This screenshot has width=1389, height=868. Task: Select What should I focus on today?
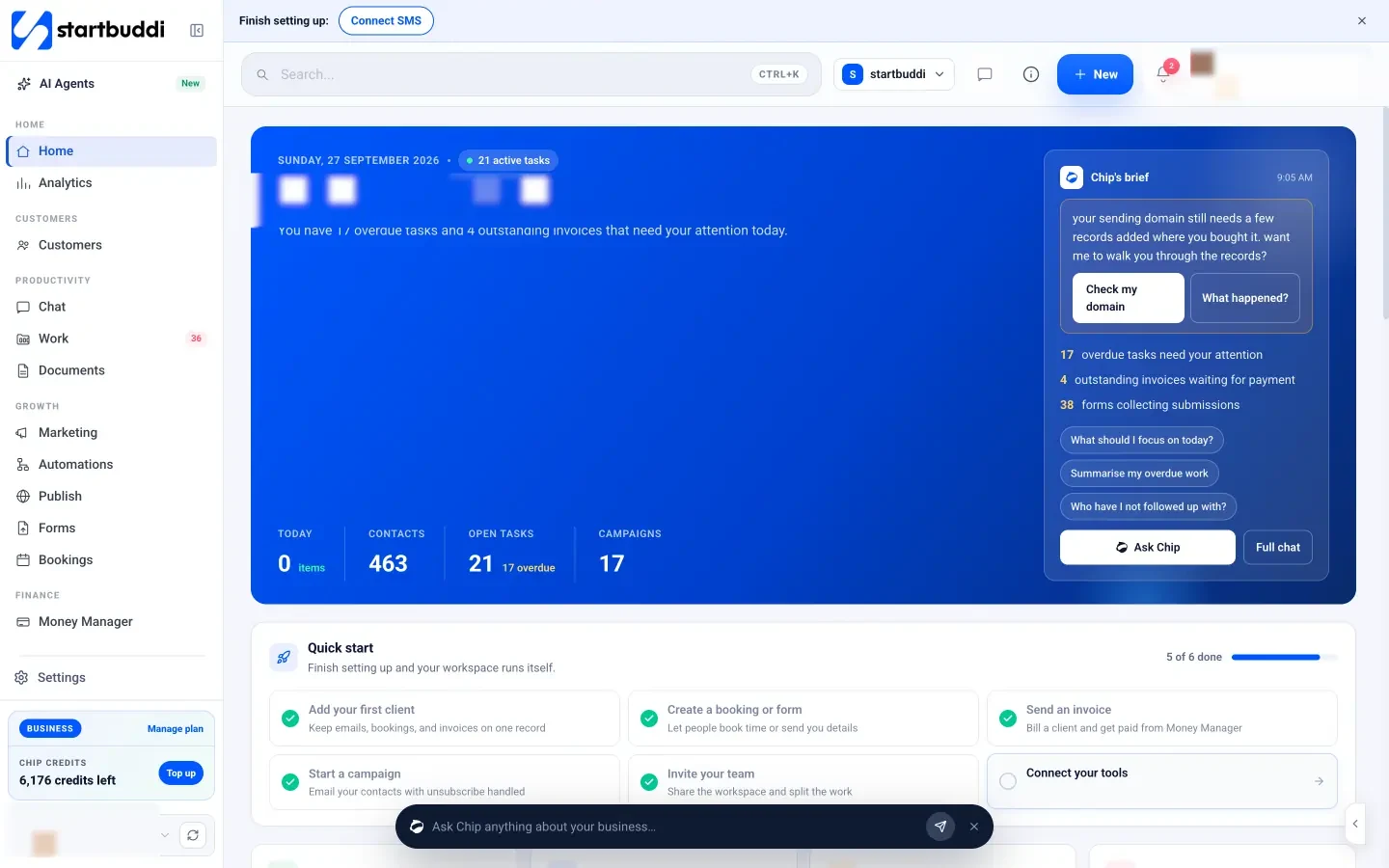(x=1142, y=441)
